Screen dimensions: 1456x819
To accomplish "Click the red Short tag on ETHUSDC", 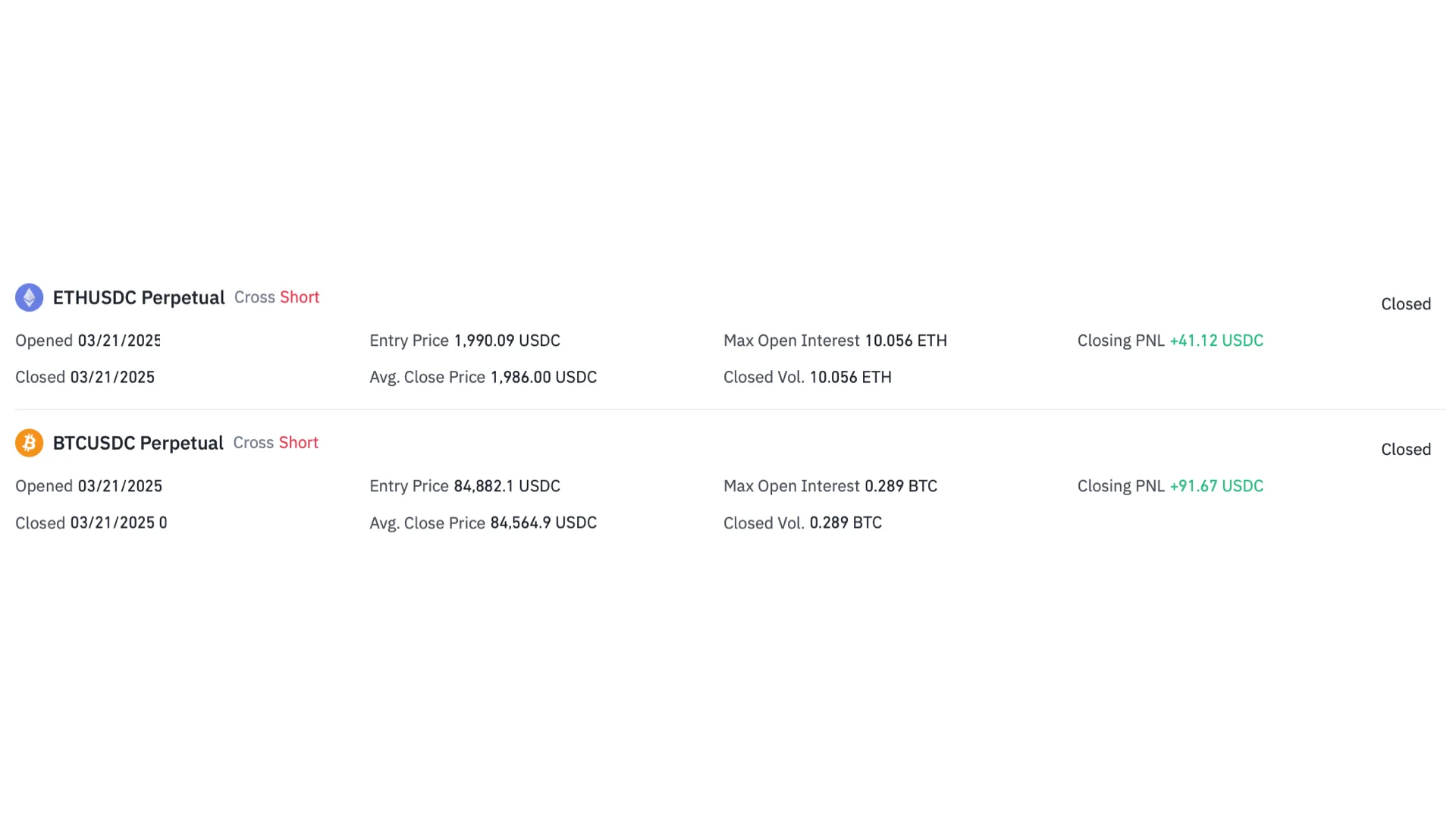I will 300,297.
